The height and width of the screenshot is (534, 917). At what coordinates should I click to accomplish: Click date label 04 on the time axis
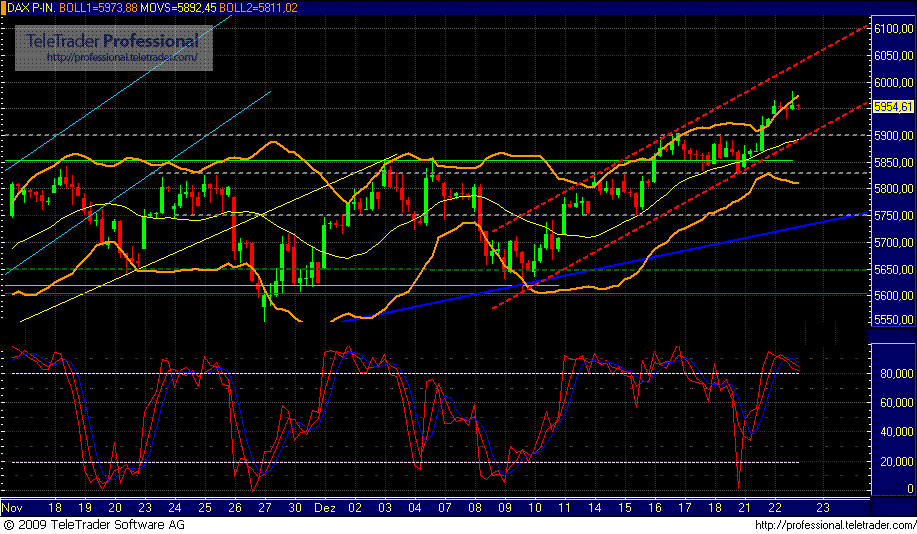pyautogui.click(x=415, y=508)
